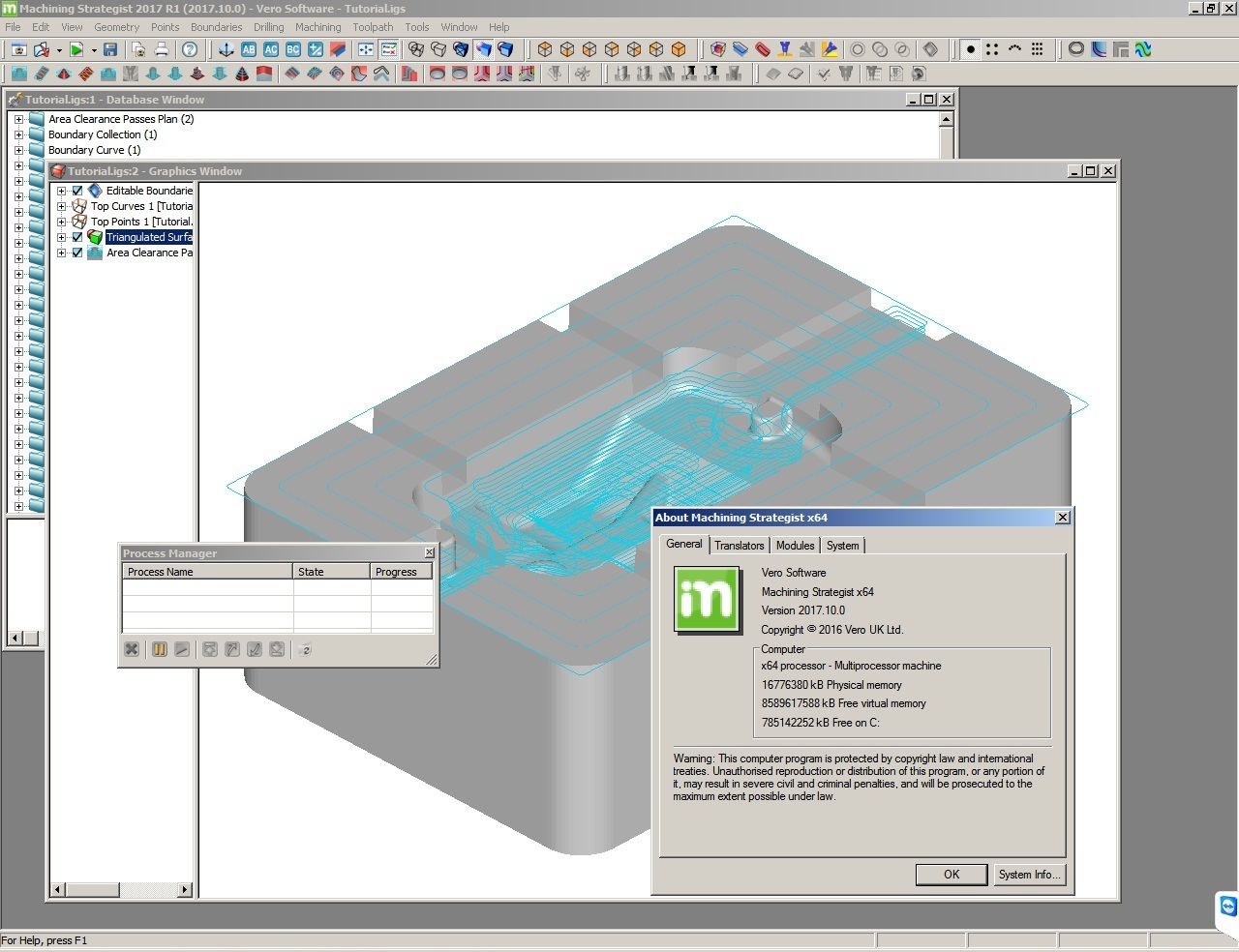Expand the Top Points 1 tree node
Screen dimensions: 1239x952
tap(62, 222)
